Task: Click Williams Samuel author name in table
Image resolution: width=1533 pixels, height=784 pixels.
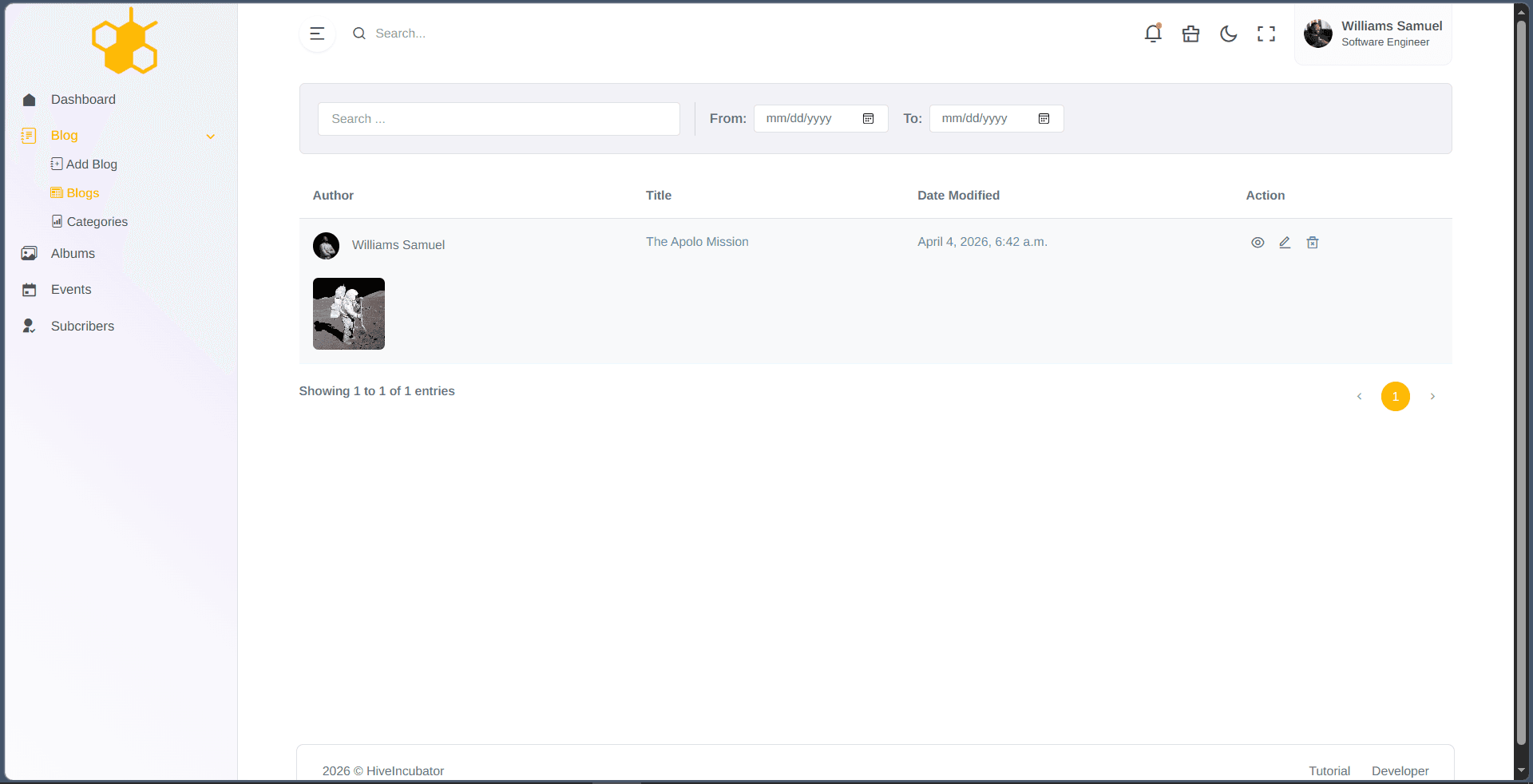Action: tap(398, 245)
